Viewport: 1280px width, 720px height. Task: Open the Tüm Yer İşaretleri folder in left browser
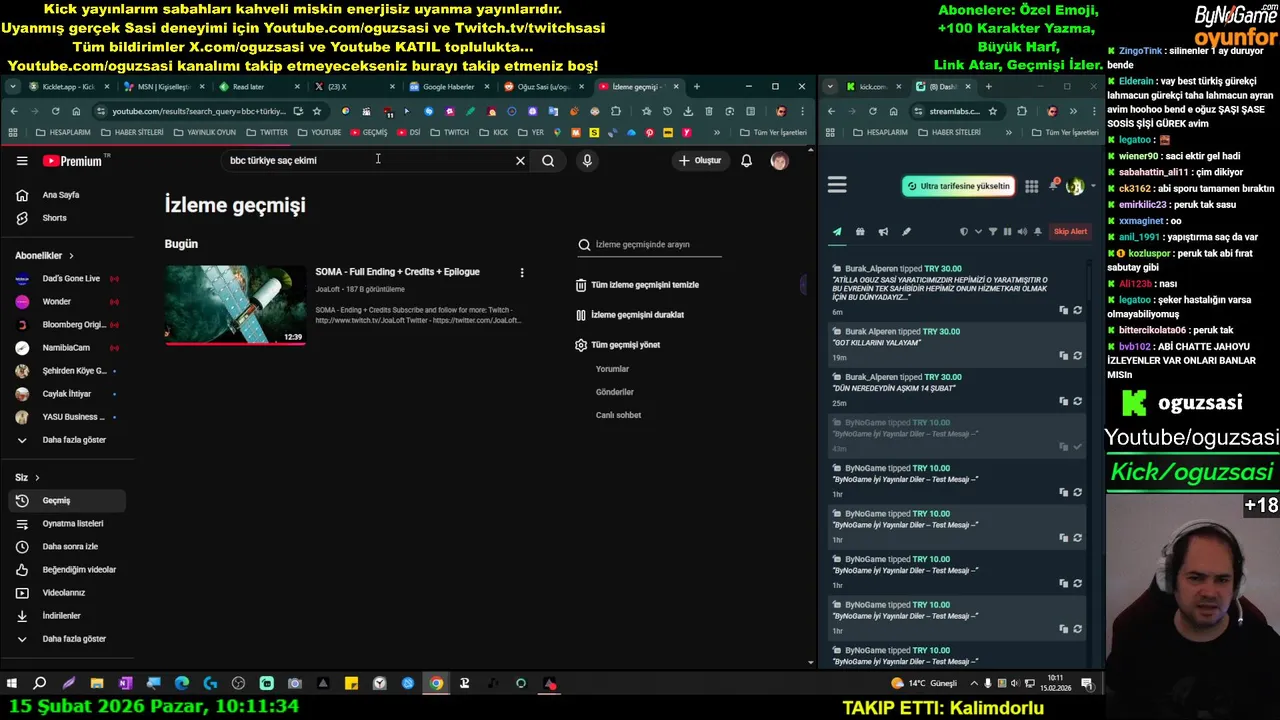coord(773,132)
